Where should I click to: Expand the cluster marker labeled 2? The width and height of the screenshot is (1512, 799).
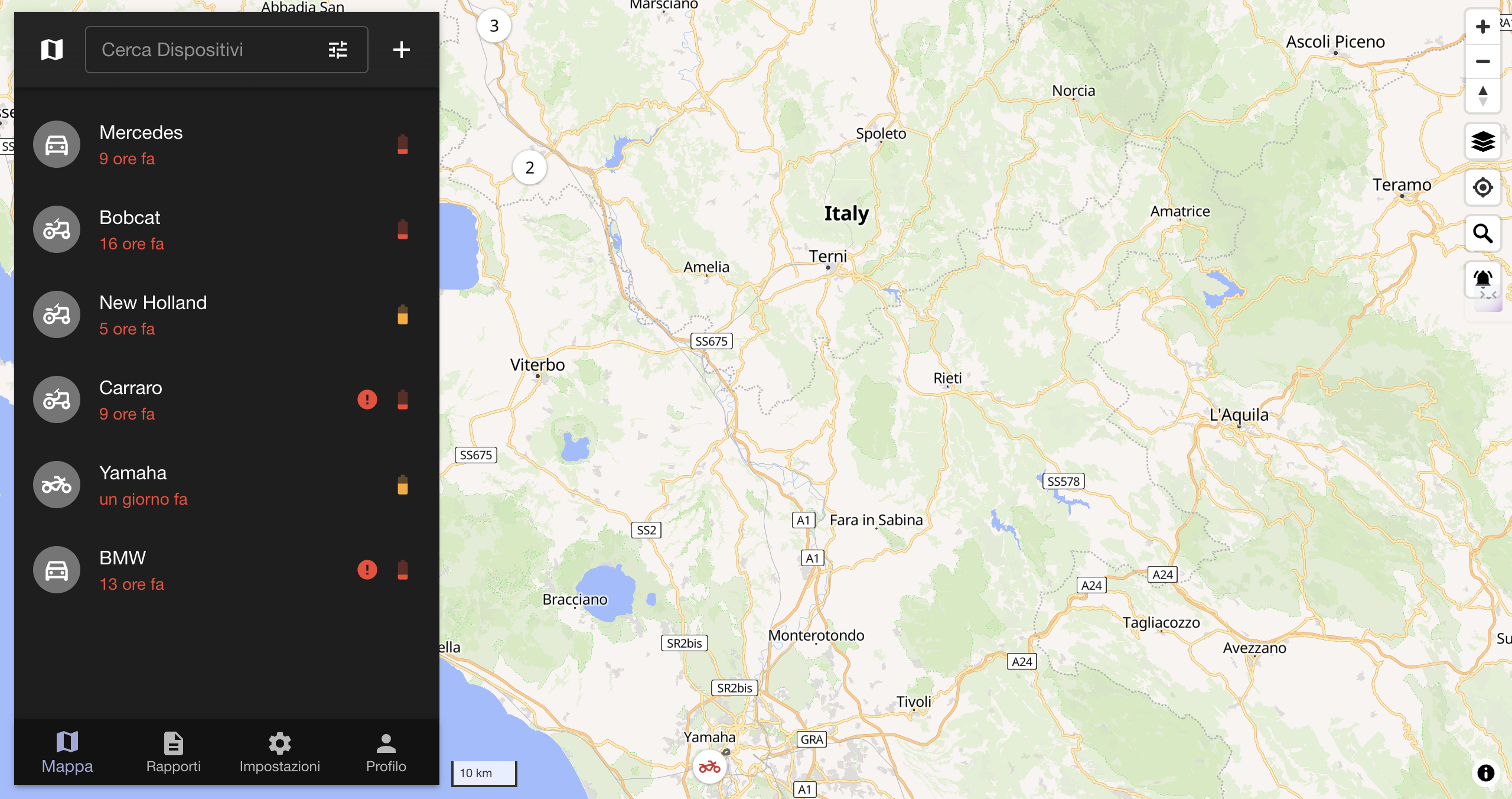click(x=529, y=167)
